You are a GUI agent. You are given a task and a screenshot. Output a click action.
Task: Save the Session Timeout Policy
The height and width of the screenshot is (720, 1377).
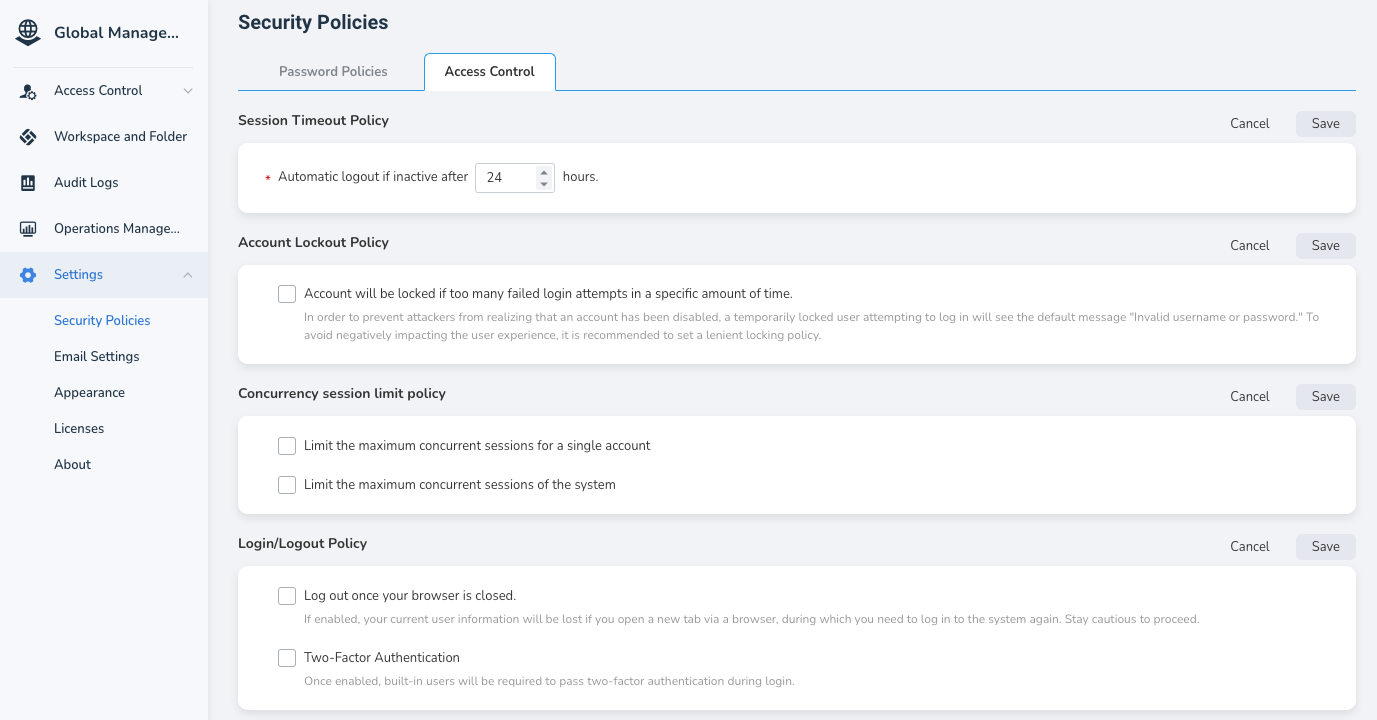pyautogui.click(x=1325, y=124)
